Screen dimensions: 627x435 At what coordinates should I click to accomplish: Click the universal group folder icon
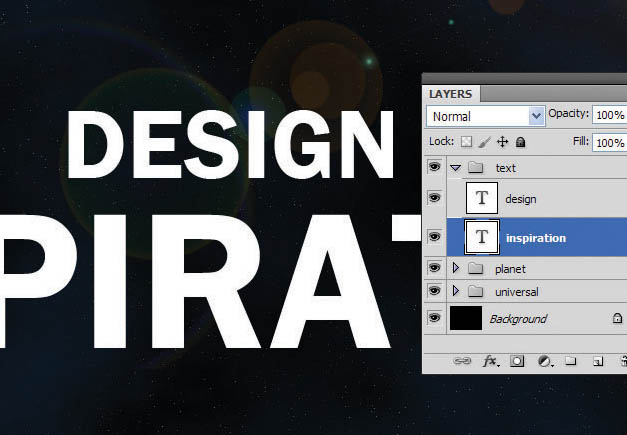point(475,291)
